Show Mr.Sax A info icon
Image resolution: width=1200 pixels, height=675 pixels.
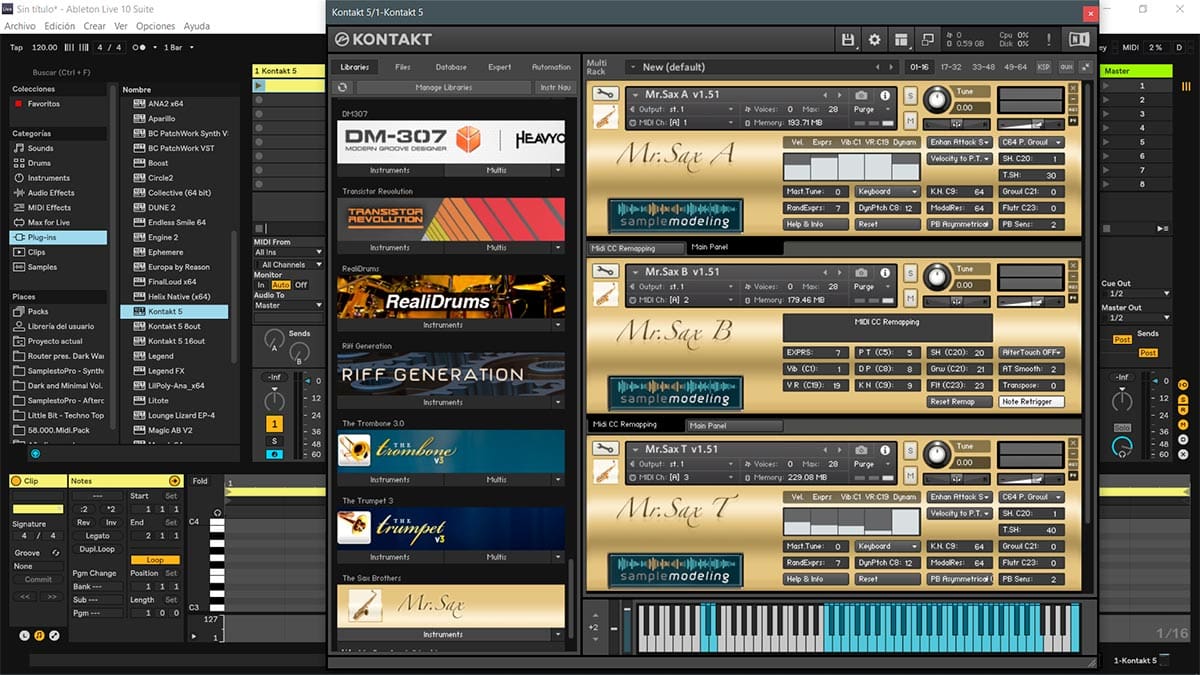coord(885,95)
